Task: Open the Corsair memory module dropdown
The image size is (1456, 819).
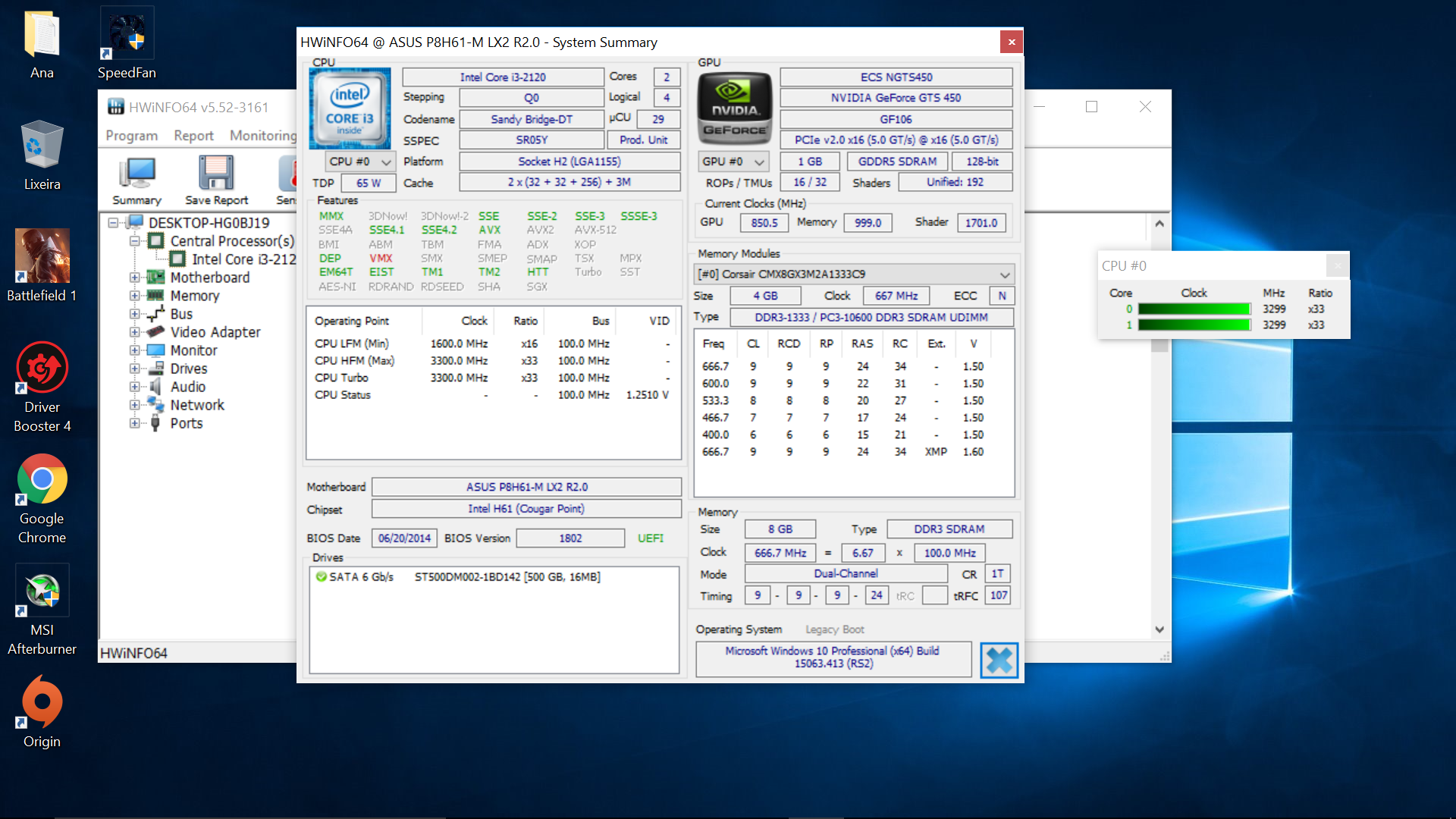Action: [854, 274]
